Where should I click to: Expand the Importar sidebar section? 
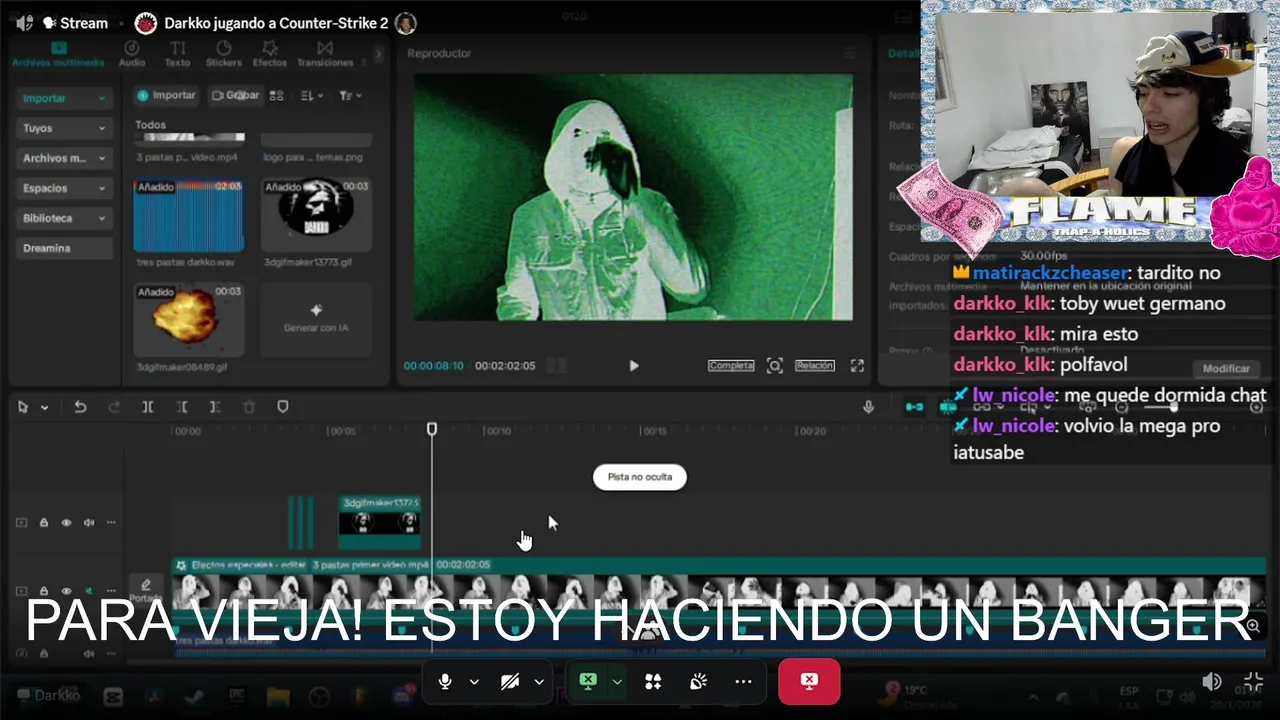pos(64,98)
